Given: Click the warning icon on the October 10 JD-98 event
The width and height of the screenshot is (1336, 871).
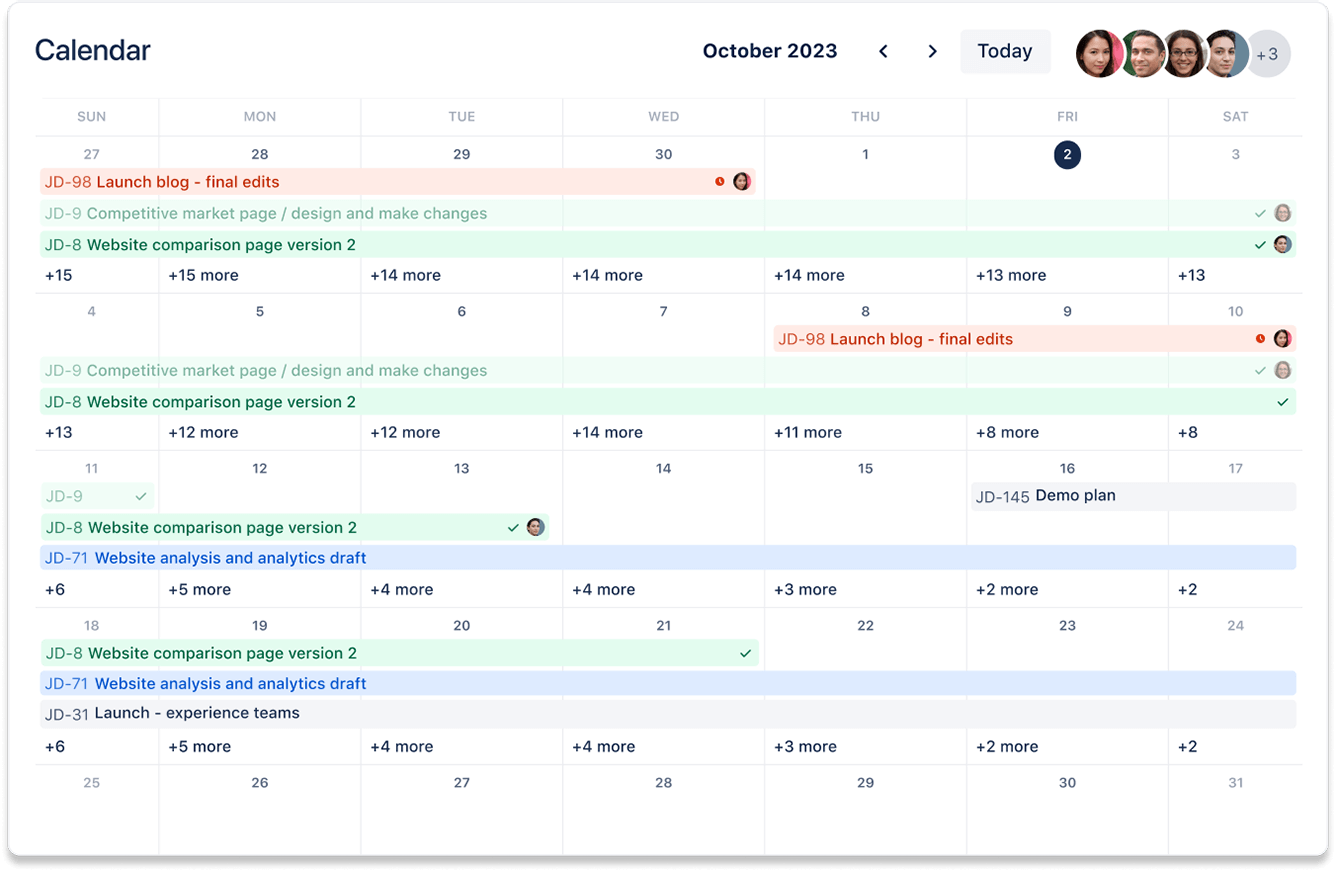Looking at the screenshot, I should click(1260, 338).
